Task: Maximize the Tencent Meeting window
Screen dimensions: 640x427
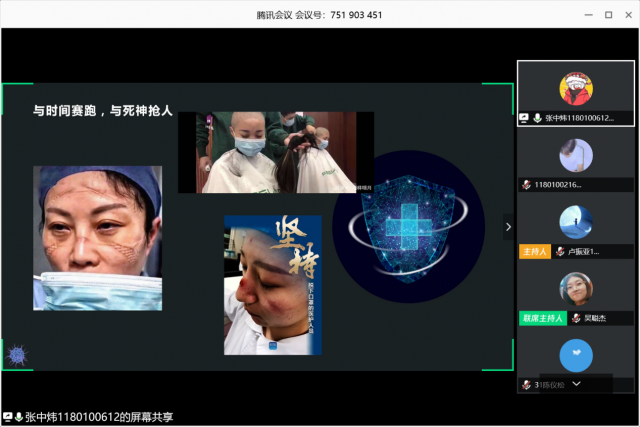Action: click(x=609, y=15)
